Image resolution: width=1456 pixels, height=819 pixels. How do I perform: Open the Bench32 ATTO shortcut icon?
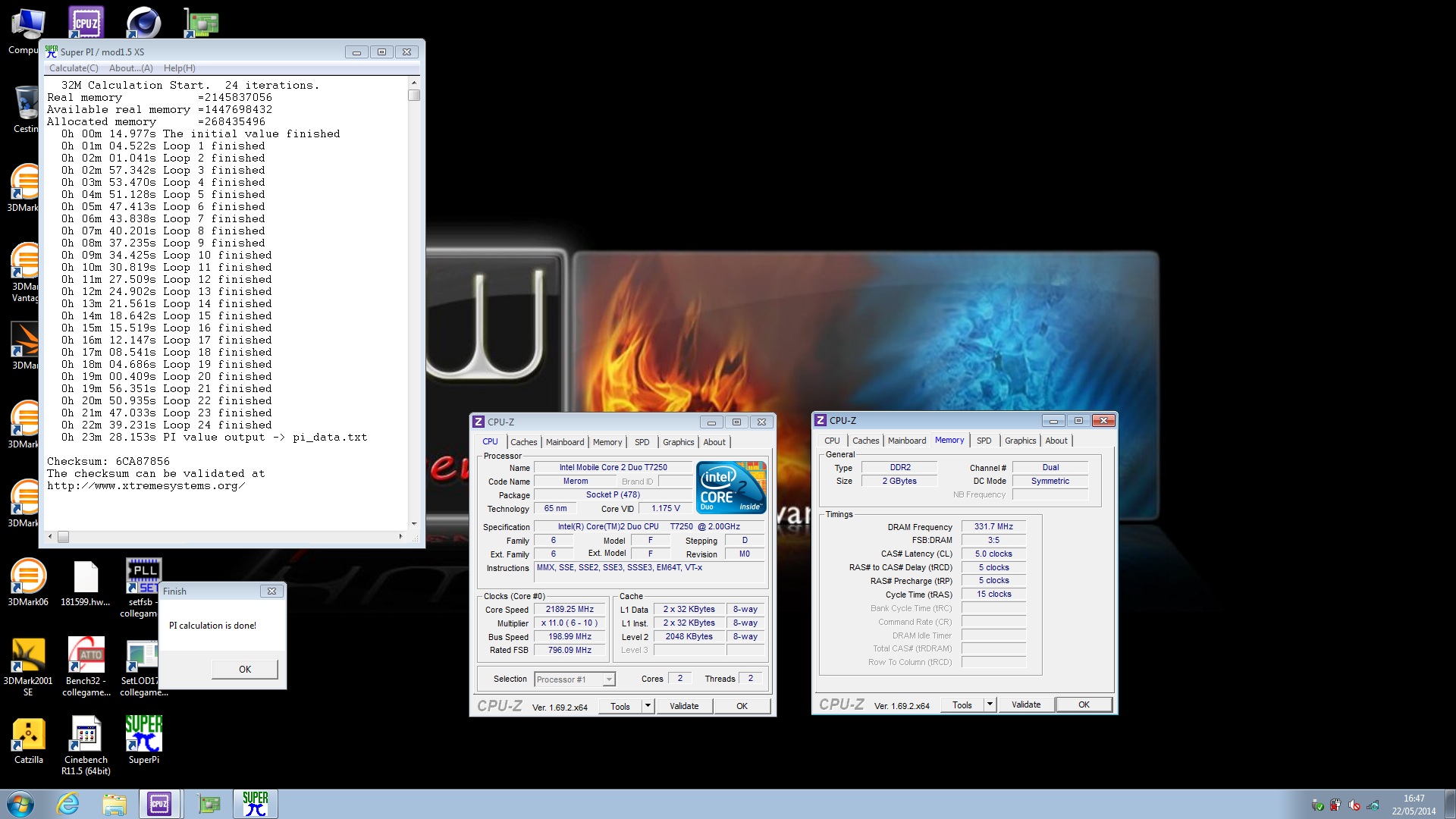tap(86, 667)
